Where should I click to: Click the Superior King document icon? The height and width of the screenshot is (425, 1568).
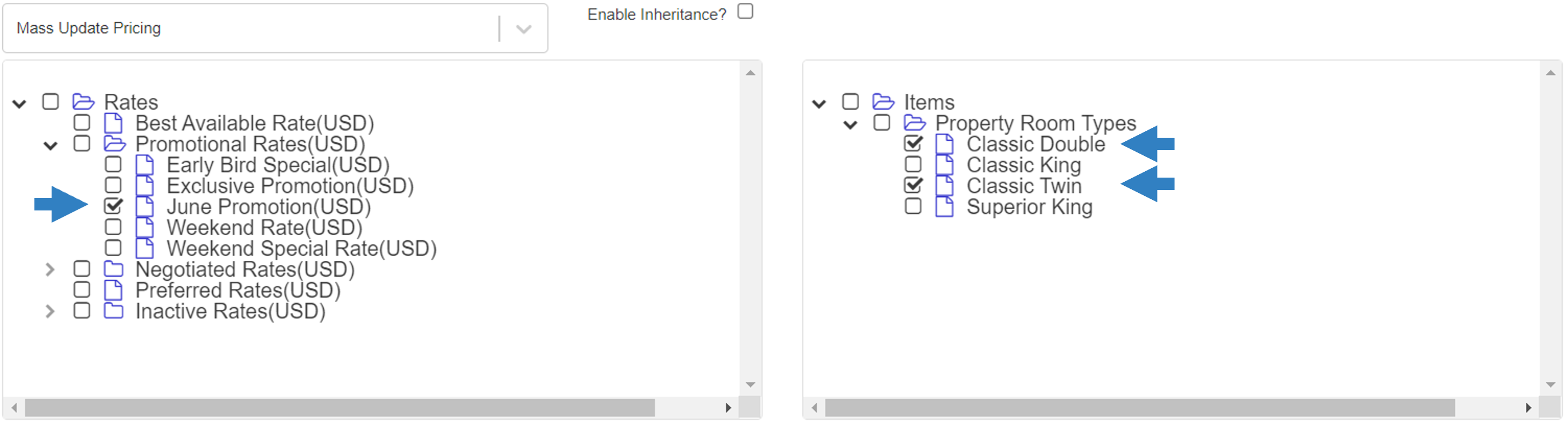pos(944,207)
